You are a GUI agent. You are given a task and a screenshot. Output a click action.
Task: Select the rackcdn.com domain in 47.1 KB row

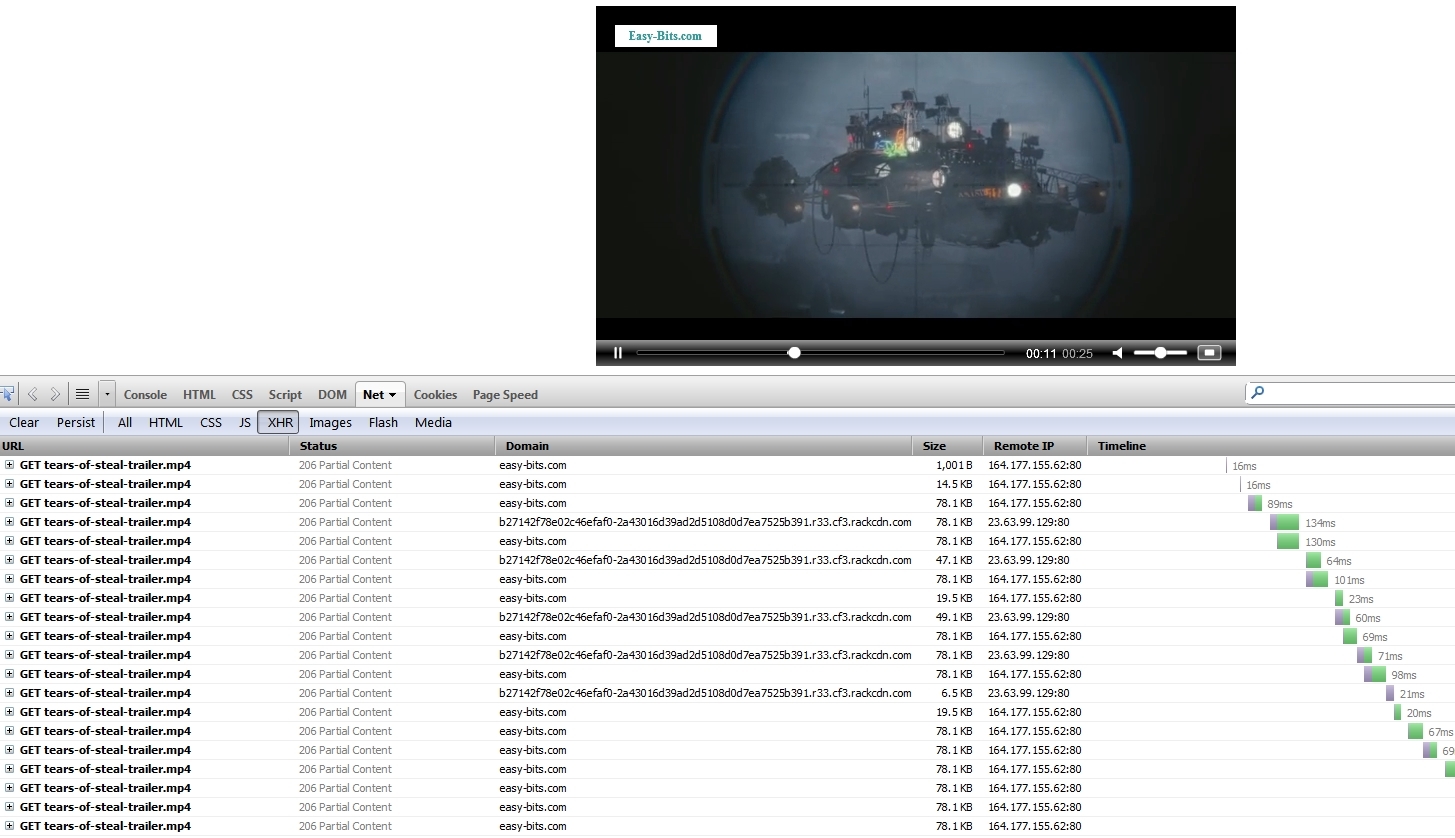tap(705, 560)
